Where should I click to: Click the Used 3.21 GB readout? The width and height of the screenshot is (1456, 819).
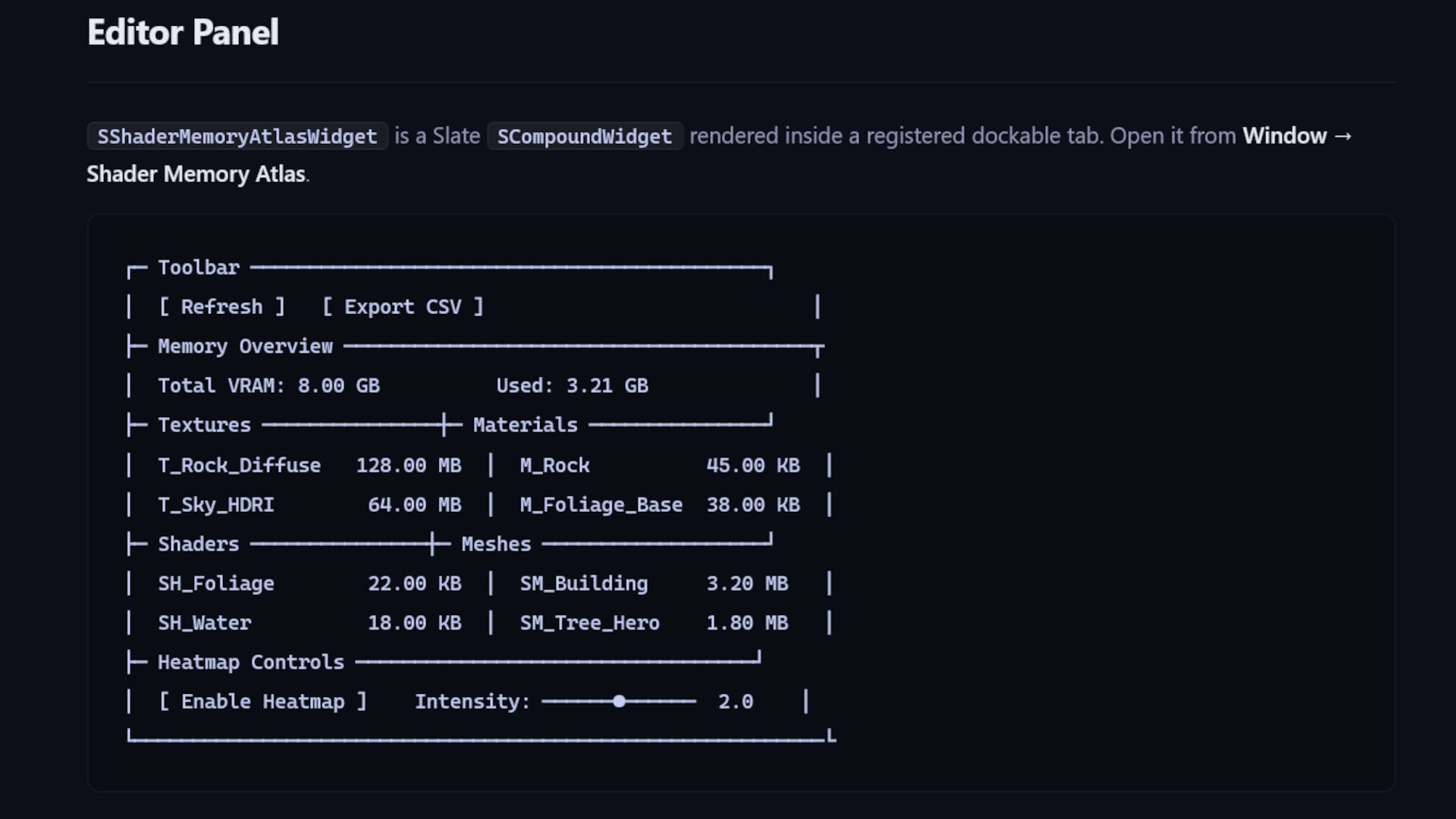pyautogui.click(x=573, y=386)
